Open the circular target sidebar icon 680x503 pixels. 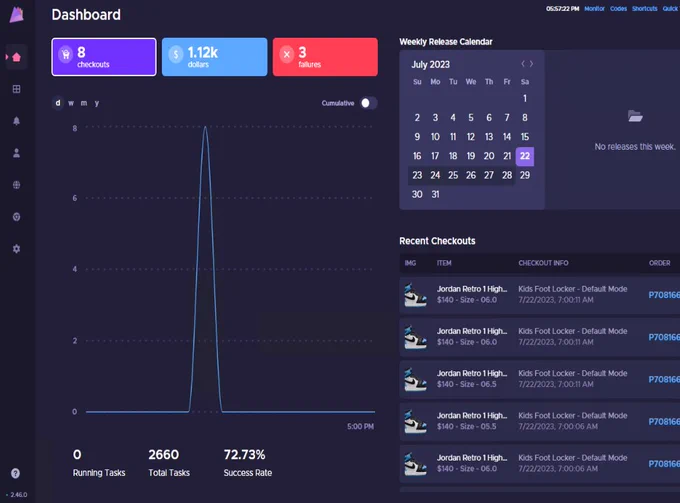(16, 217)
